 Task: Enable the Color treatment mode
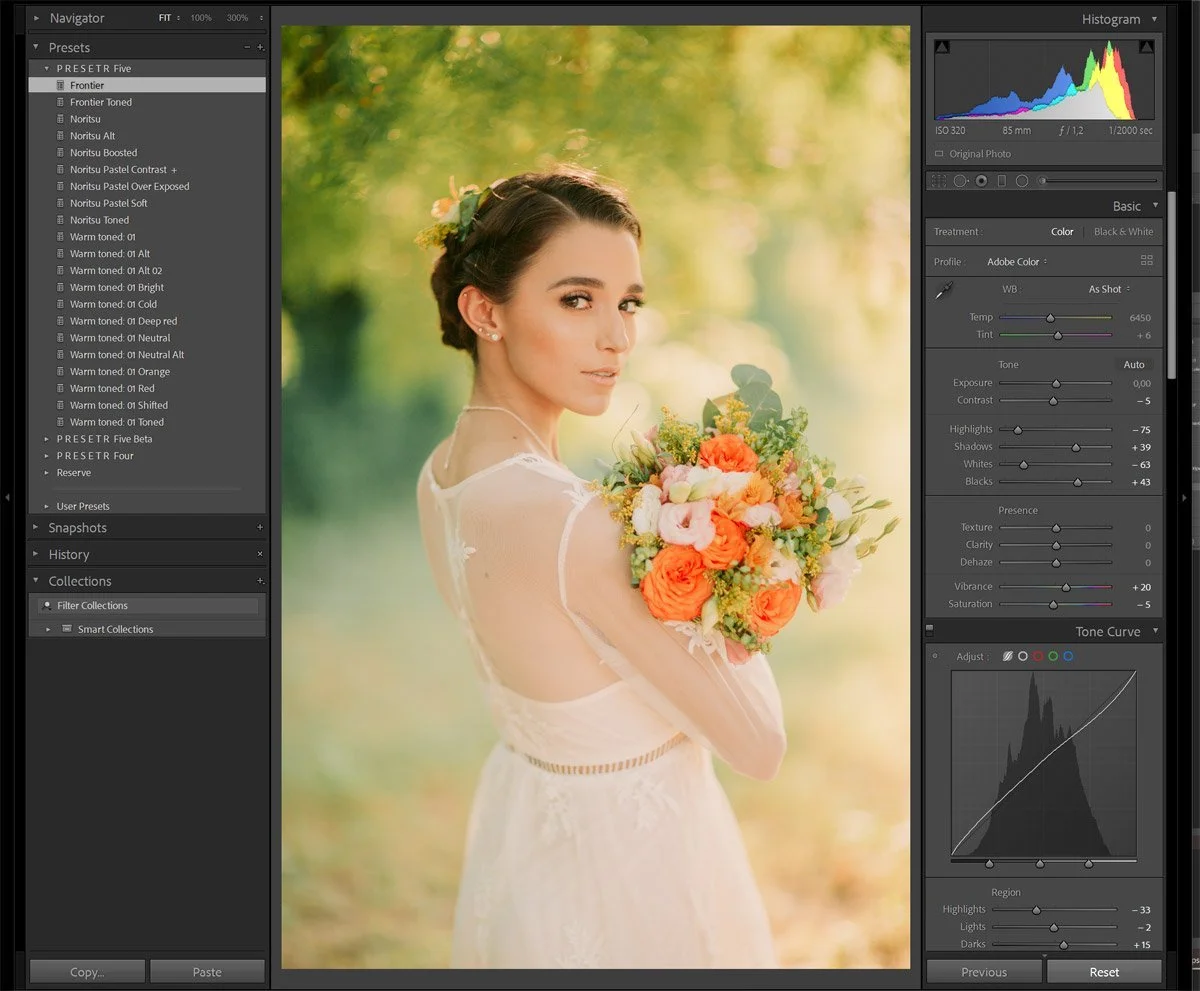click(1062, 231)
